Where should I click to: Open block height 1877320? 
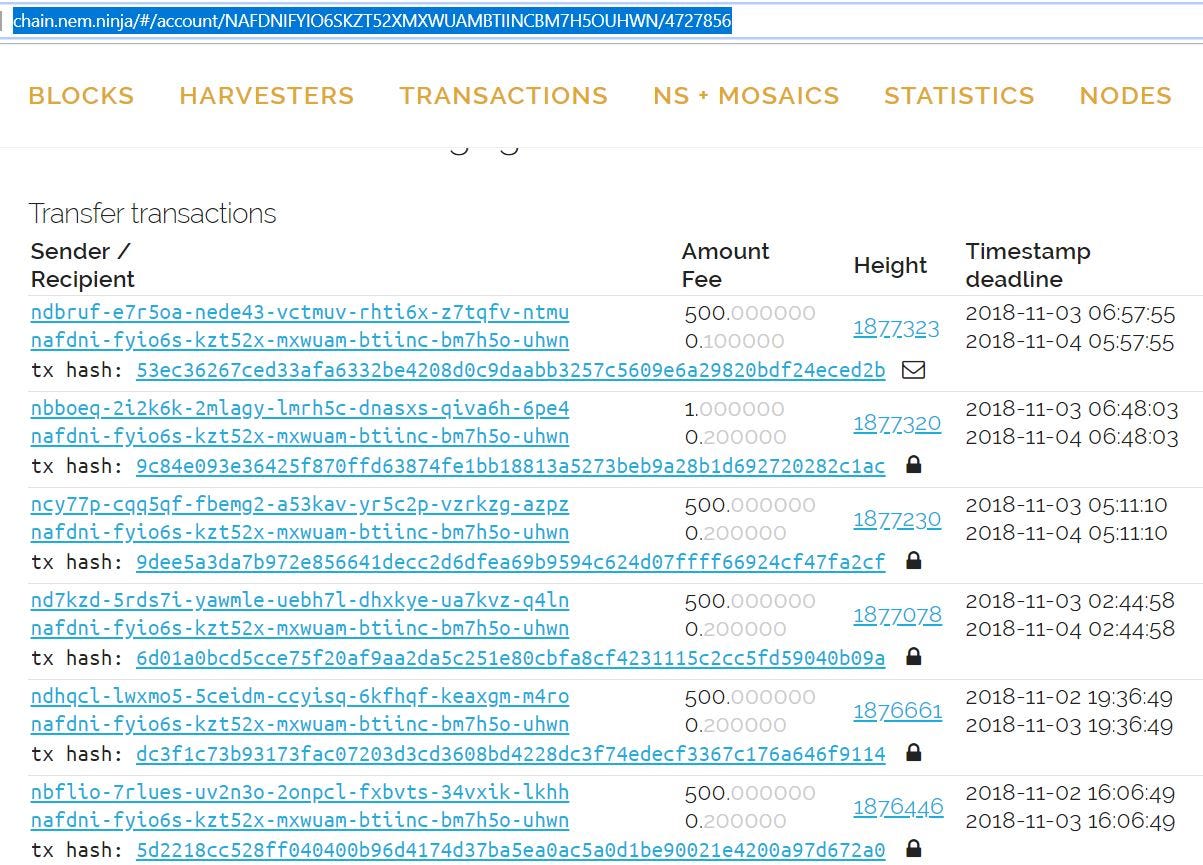coord(897,423)
